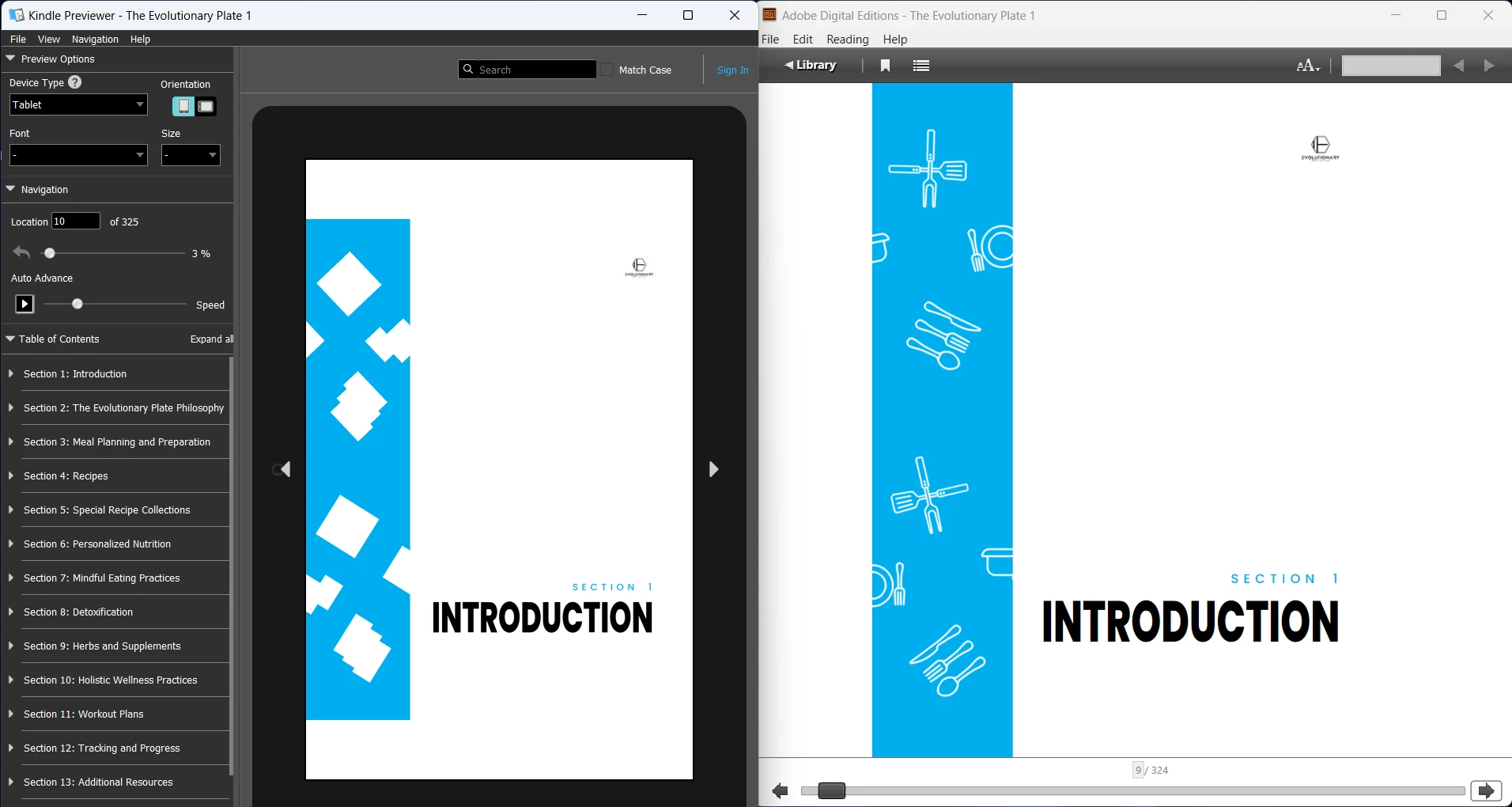The height and width of the screenshot is (807, 1512).
Task: Click Adobe Digital Editions title bar icon
Action: tap(769, 15)
